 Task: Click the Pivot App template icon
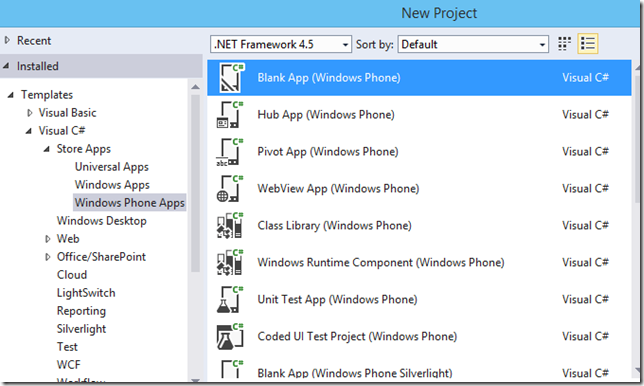230,152
